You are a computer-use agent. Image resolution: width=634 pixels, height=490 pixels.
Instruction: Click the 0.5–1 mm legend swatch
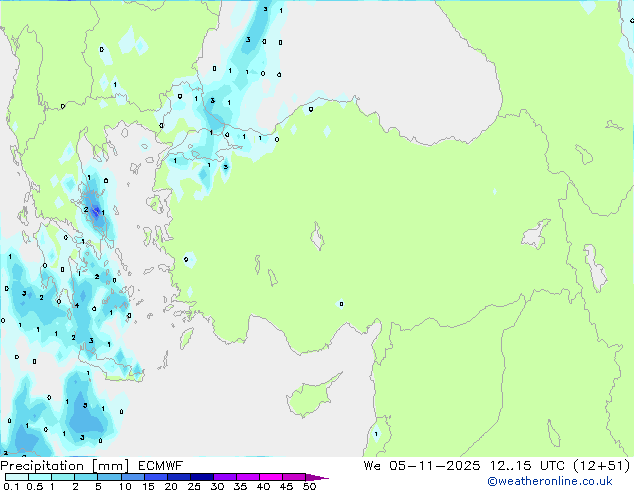click(40, 477)
